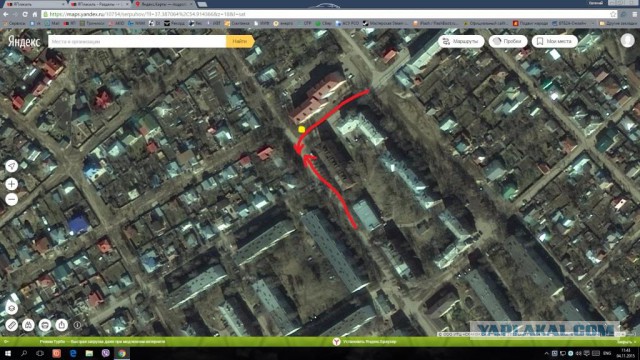Open the panorama binoculars icon
This screenshot has height=360, width=640.
tap(28, 325)
